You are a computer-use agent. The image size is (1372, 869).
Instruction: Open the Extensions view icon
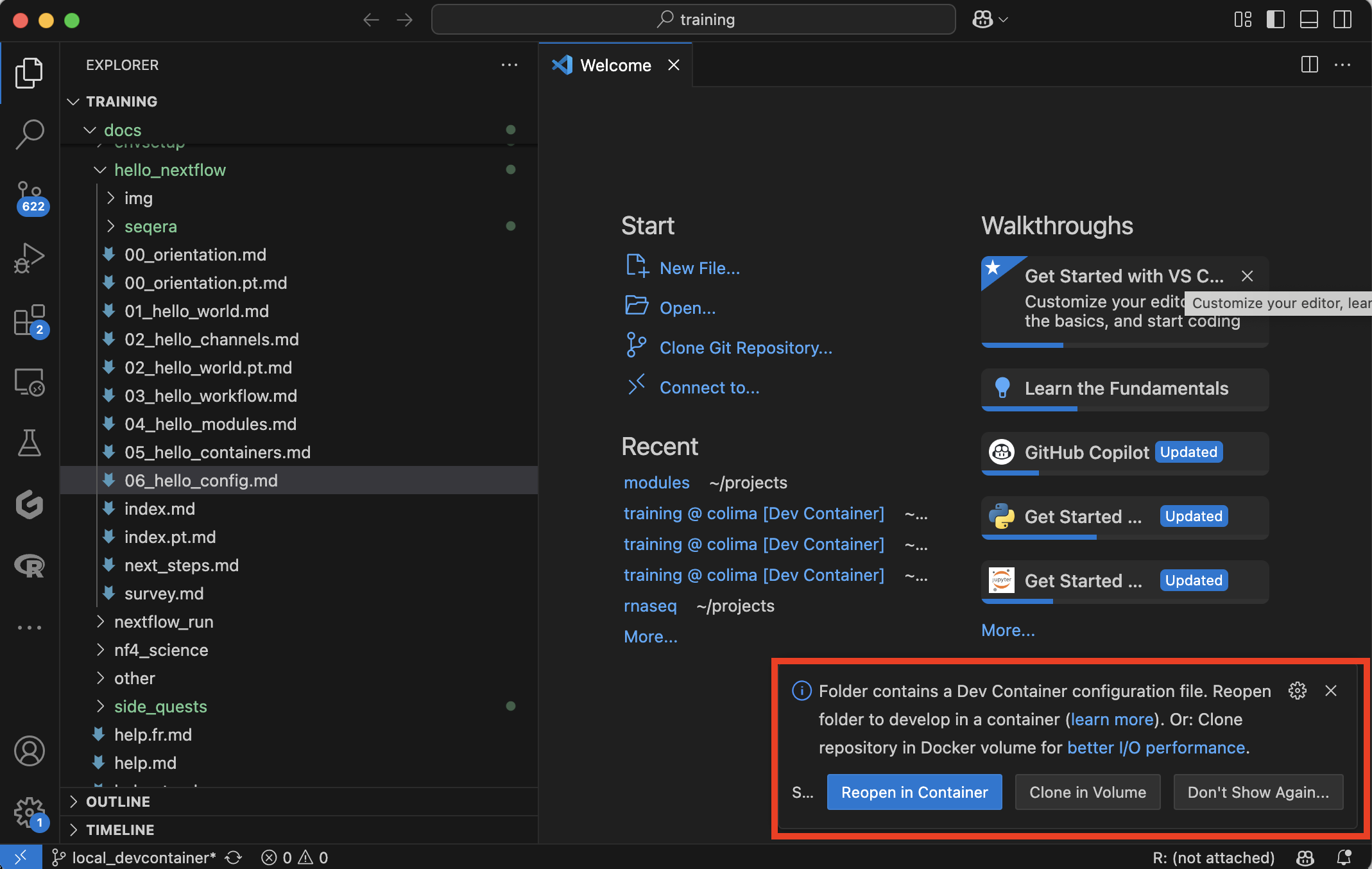(x=30, y=320)
